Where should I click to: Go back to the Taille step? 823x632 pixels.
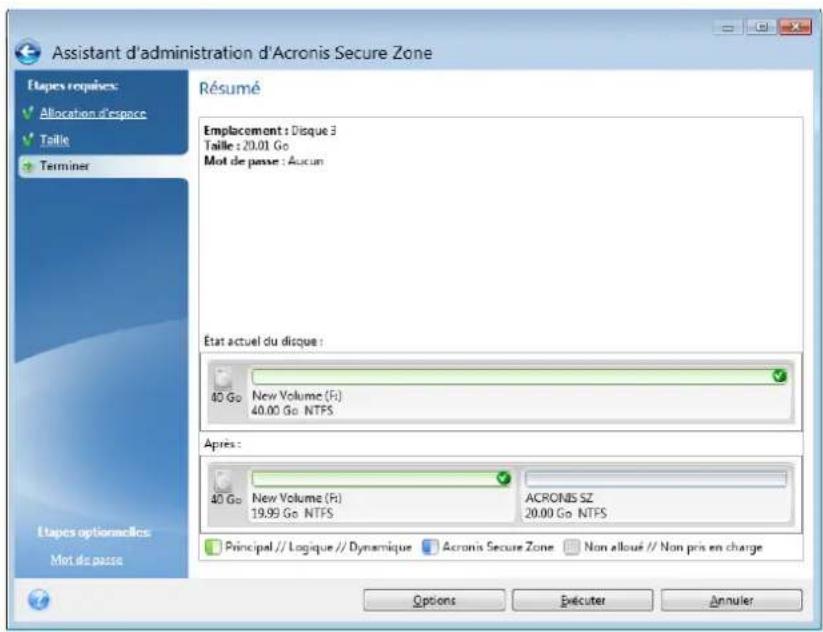55,140
